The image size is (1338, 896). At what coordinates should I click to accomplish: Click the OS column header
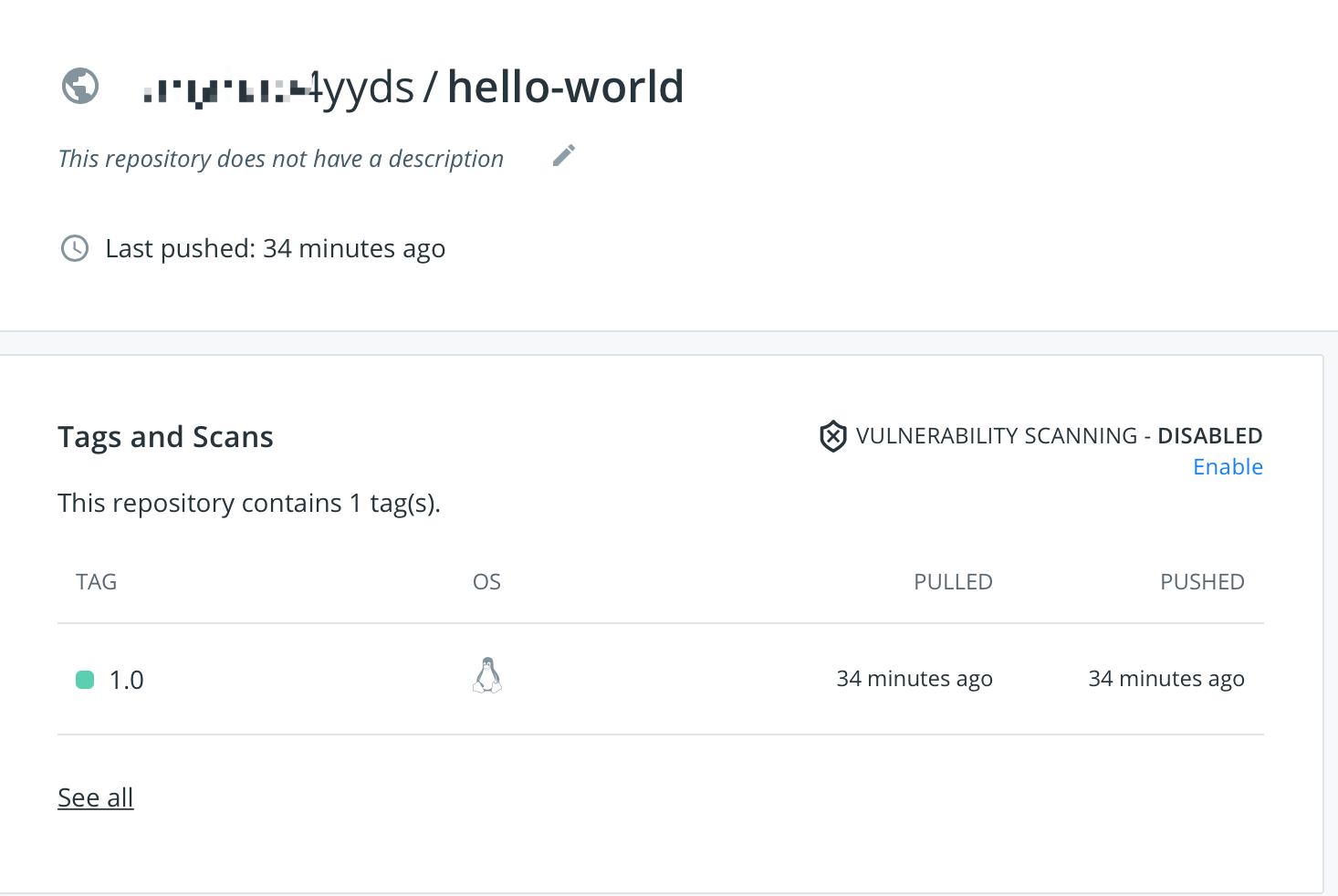(x=486, y=582)
